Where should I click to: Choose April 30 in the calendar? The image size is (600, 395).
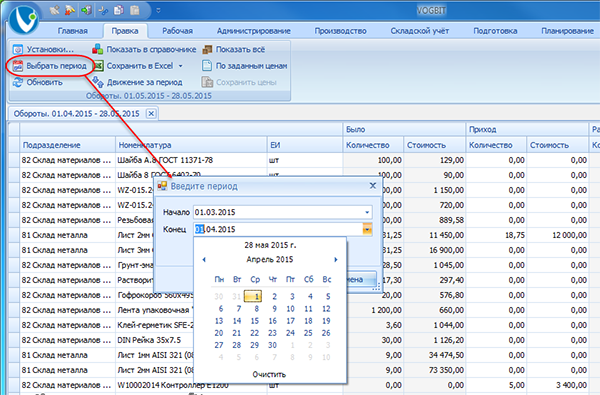coord(272,345)
